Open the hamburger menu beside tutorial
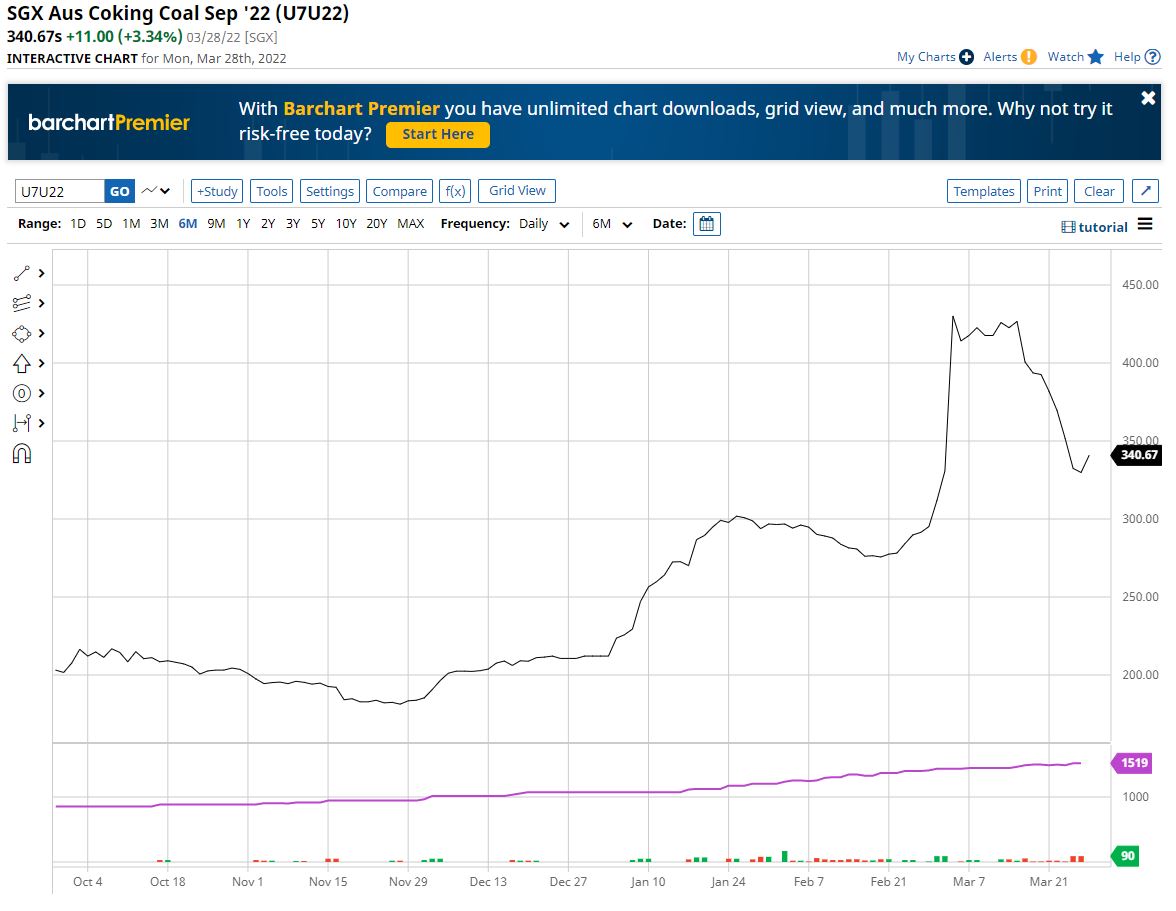This screenshot has width=1176, height=911. (x=1145, y=224)
